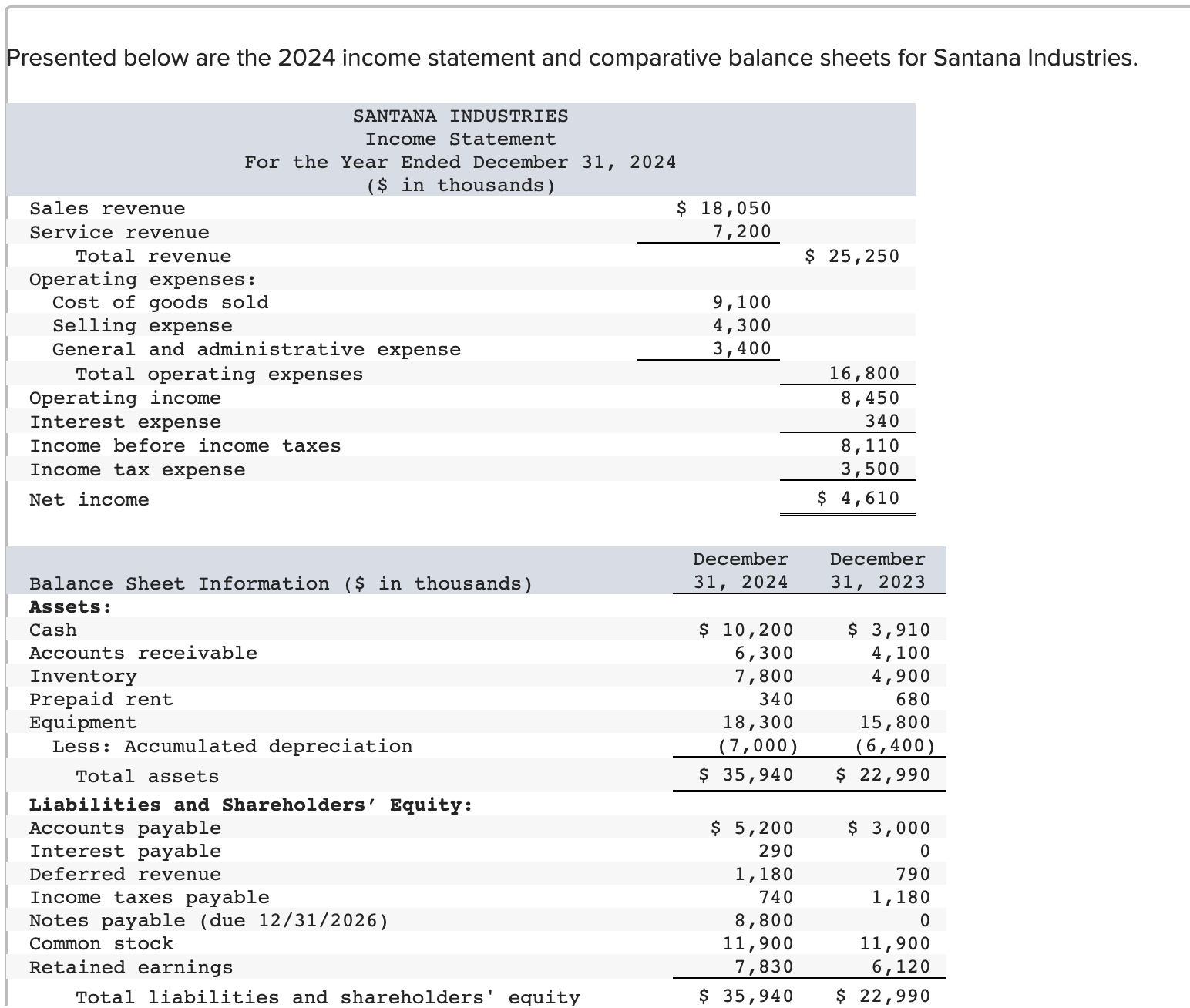Image resolution: width=1190 pixels, height=1008 pixels.
Task: Select the G&A expense value 3,400
Action: click(x=741, y=348)
